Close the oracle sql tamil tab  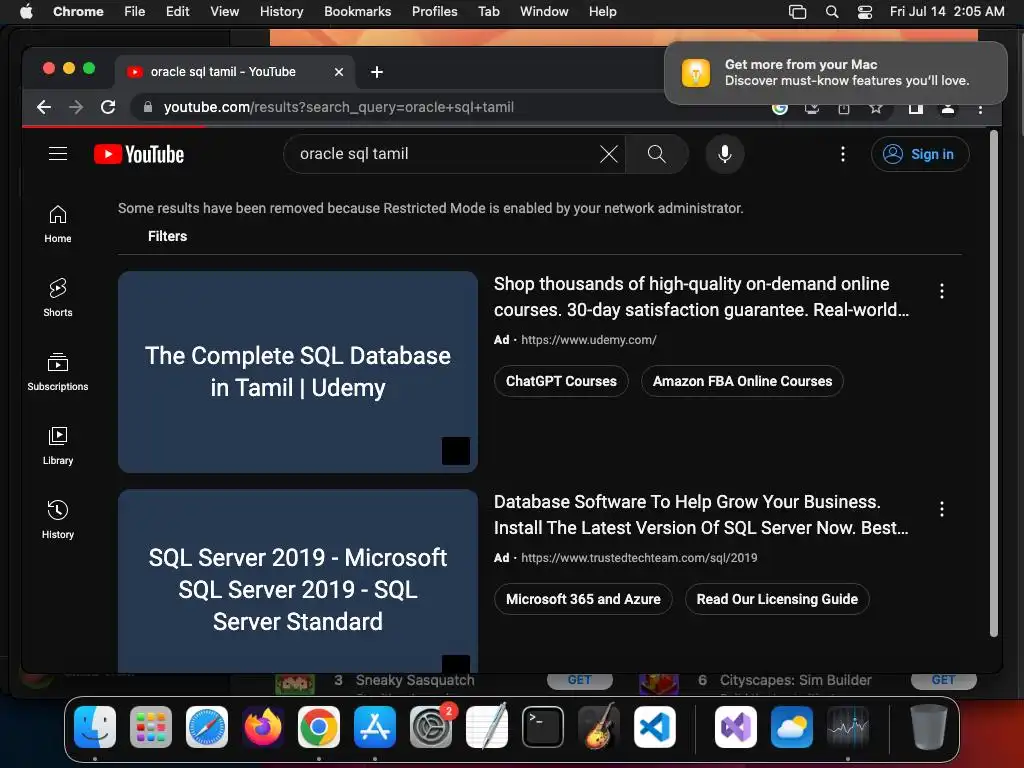pos(339,72)
